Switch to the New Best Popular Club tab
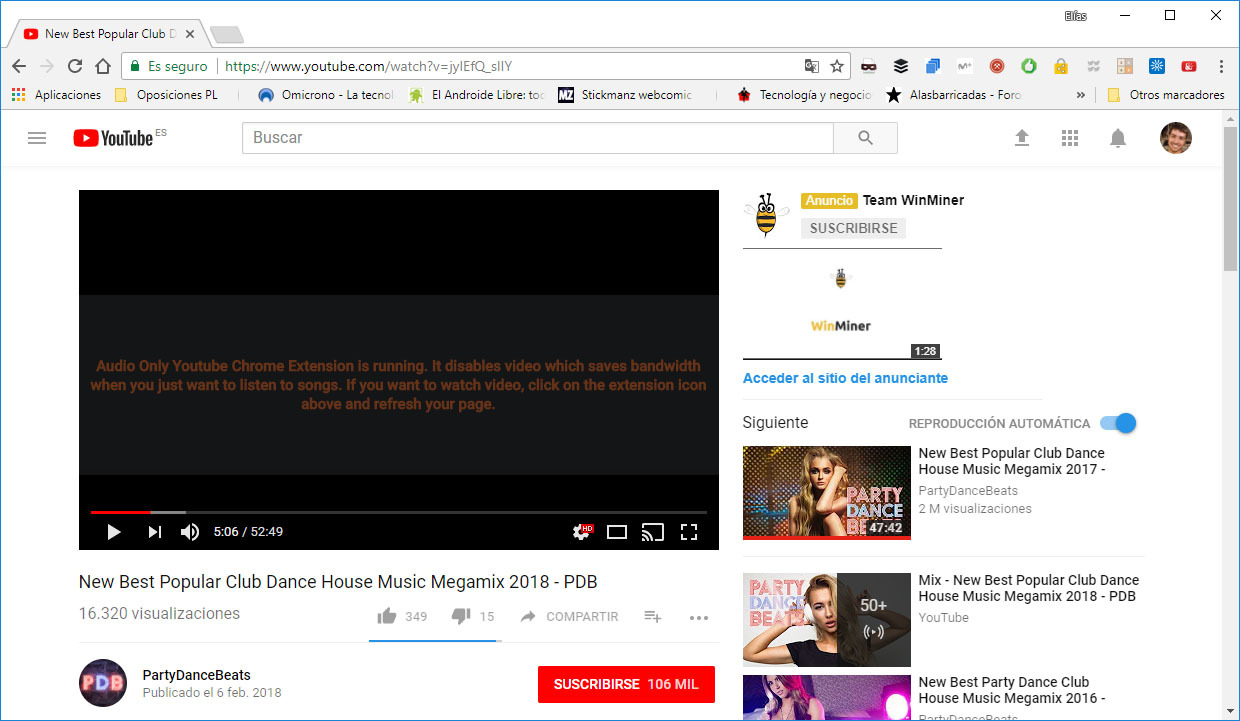This screenshot has height=721, width=1240. click(x=105, y=32)
